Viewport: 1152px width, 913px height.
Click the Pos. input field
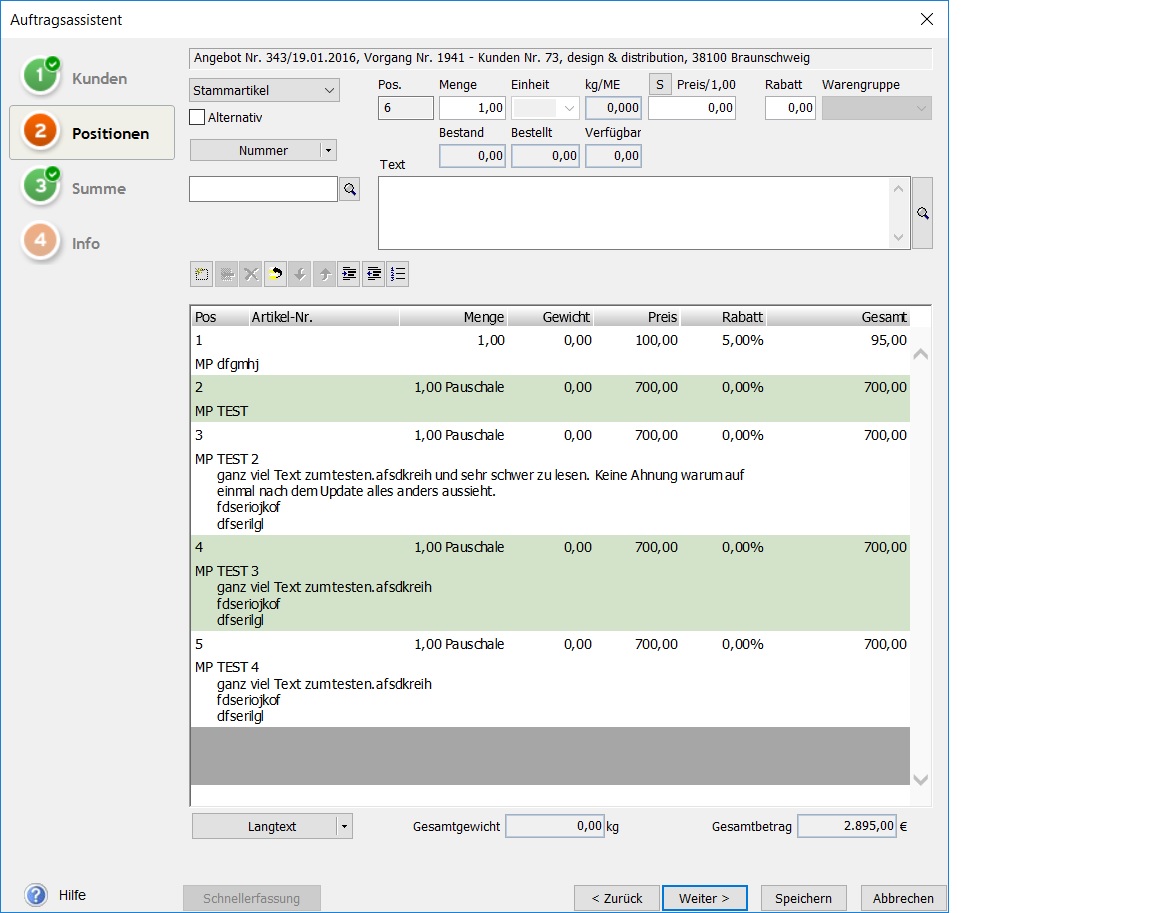coord(406,108)
